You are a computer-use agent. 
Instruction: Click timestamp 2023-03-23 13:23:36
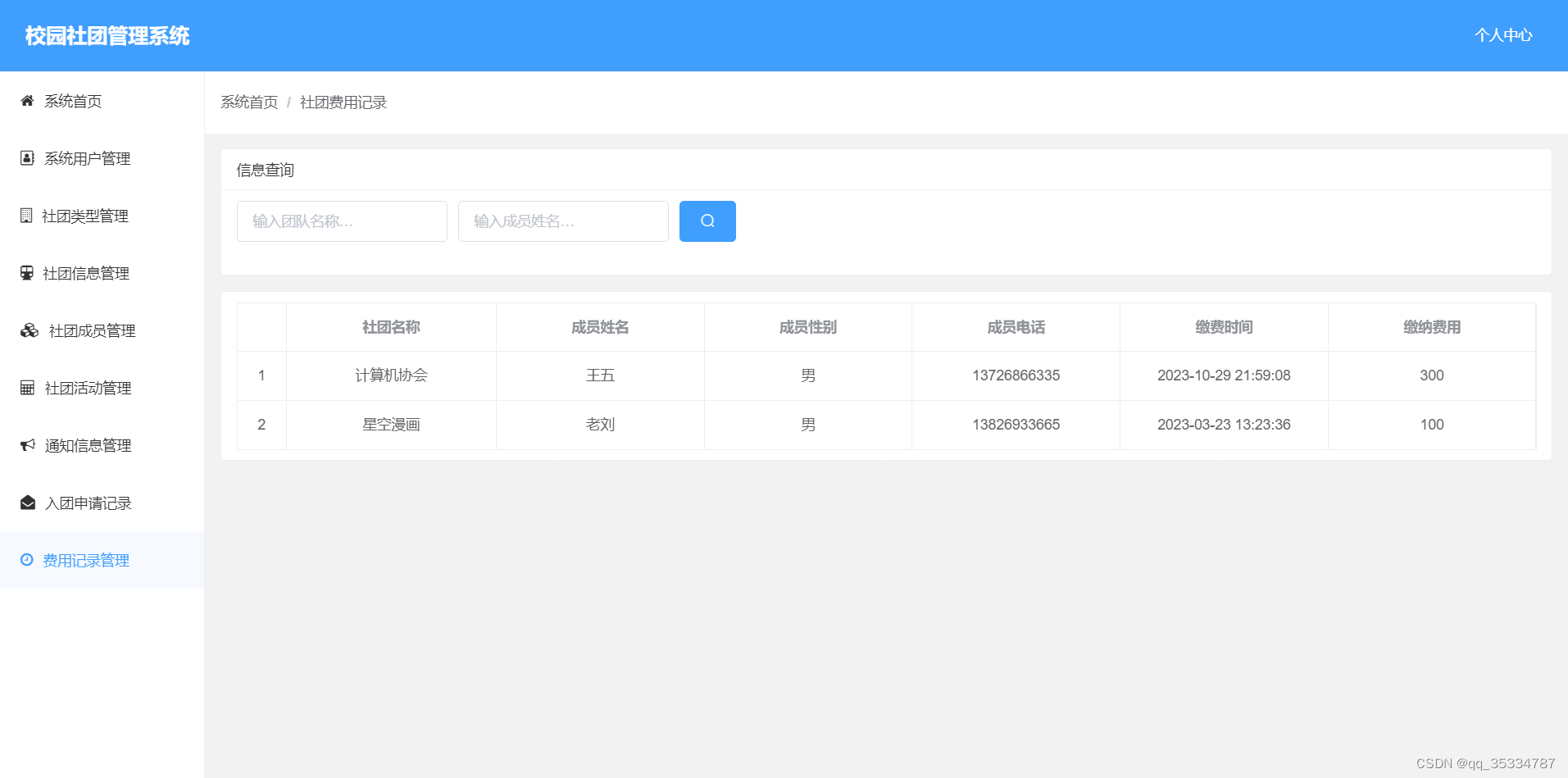[1224, 425]
